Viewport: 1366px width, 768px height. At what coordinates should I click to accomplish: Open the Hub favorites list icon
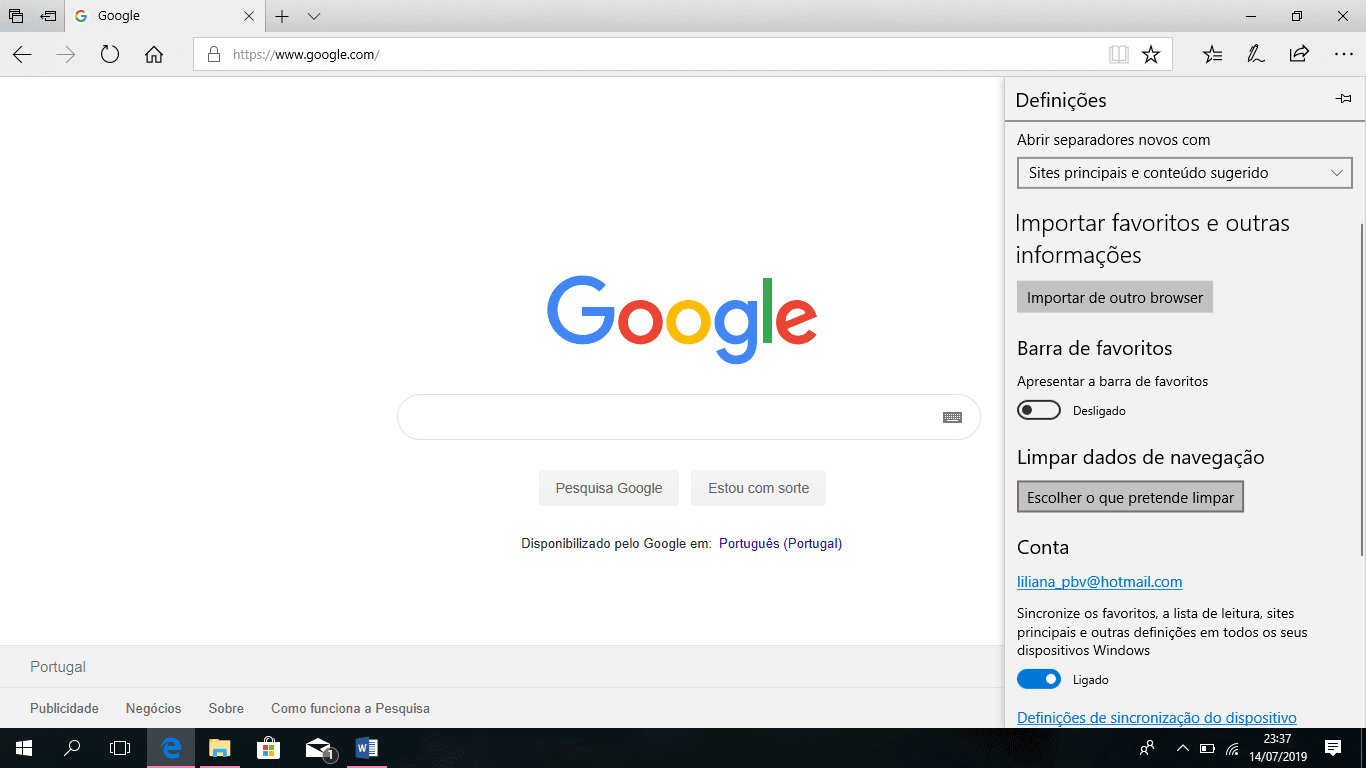(1212, 54)
